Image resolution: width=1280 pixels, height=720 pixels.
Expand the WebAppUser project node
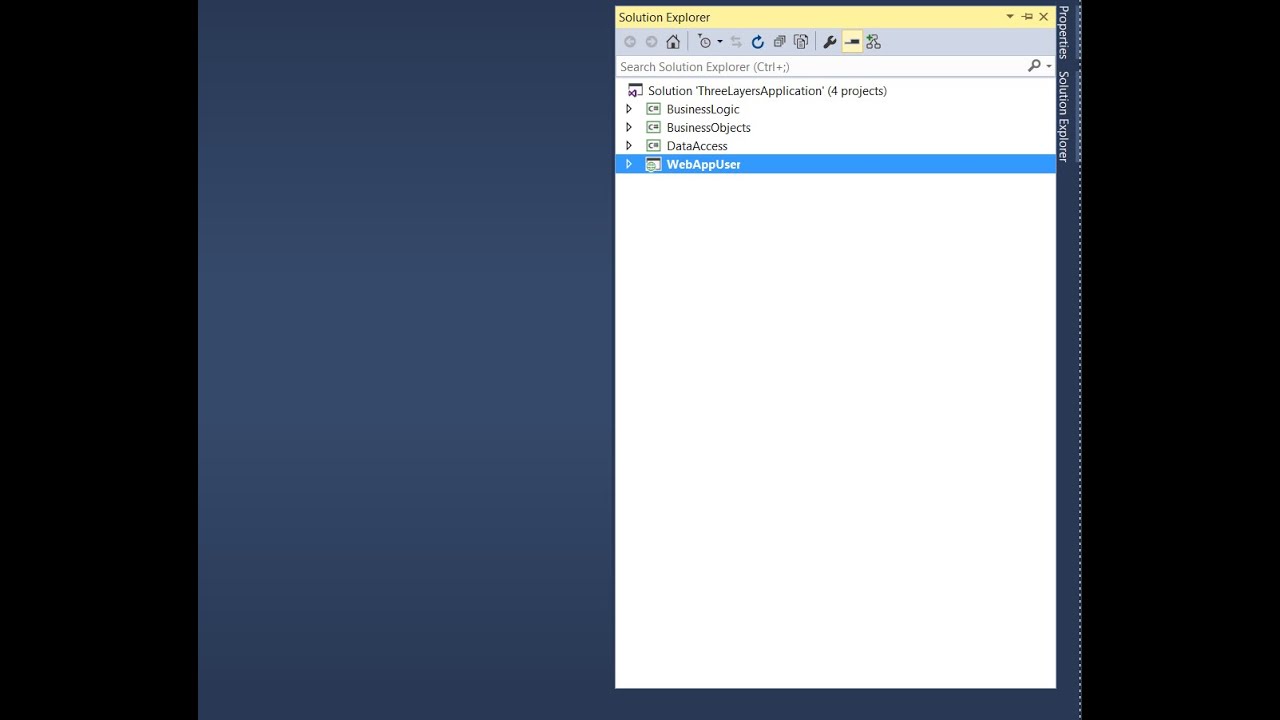point(629,164)
